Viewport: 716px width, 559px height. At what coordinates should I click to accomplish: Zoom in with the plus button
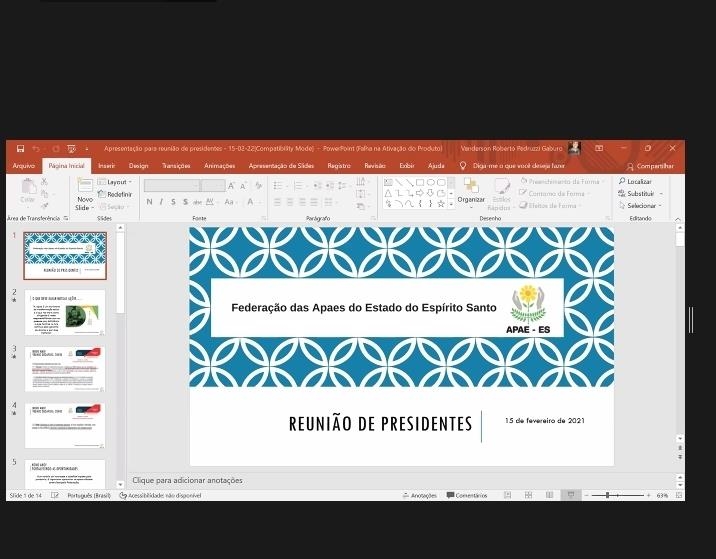tap(648, 496)
